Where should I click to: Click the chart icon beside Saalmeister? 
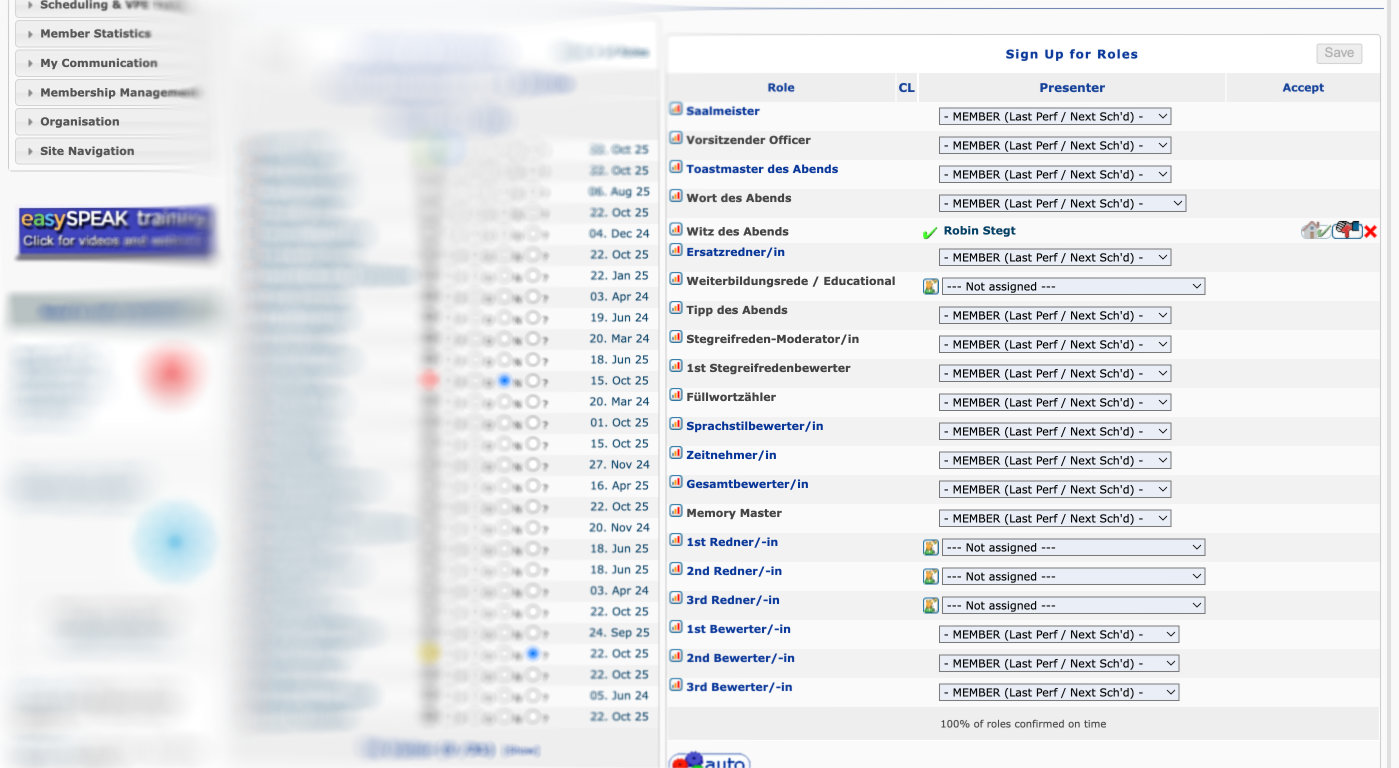tap(676, 110)
